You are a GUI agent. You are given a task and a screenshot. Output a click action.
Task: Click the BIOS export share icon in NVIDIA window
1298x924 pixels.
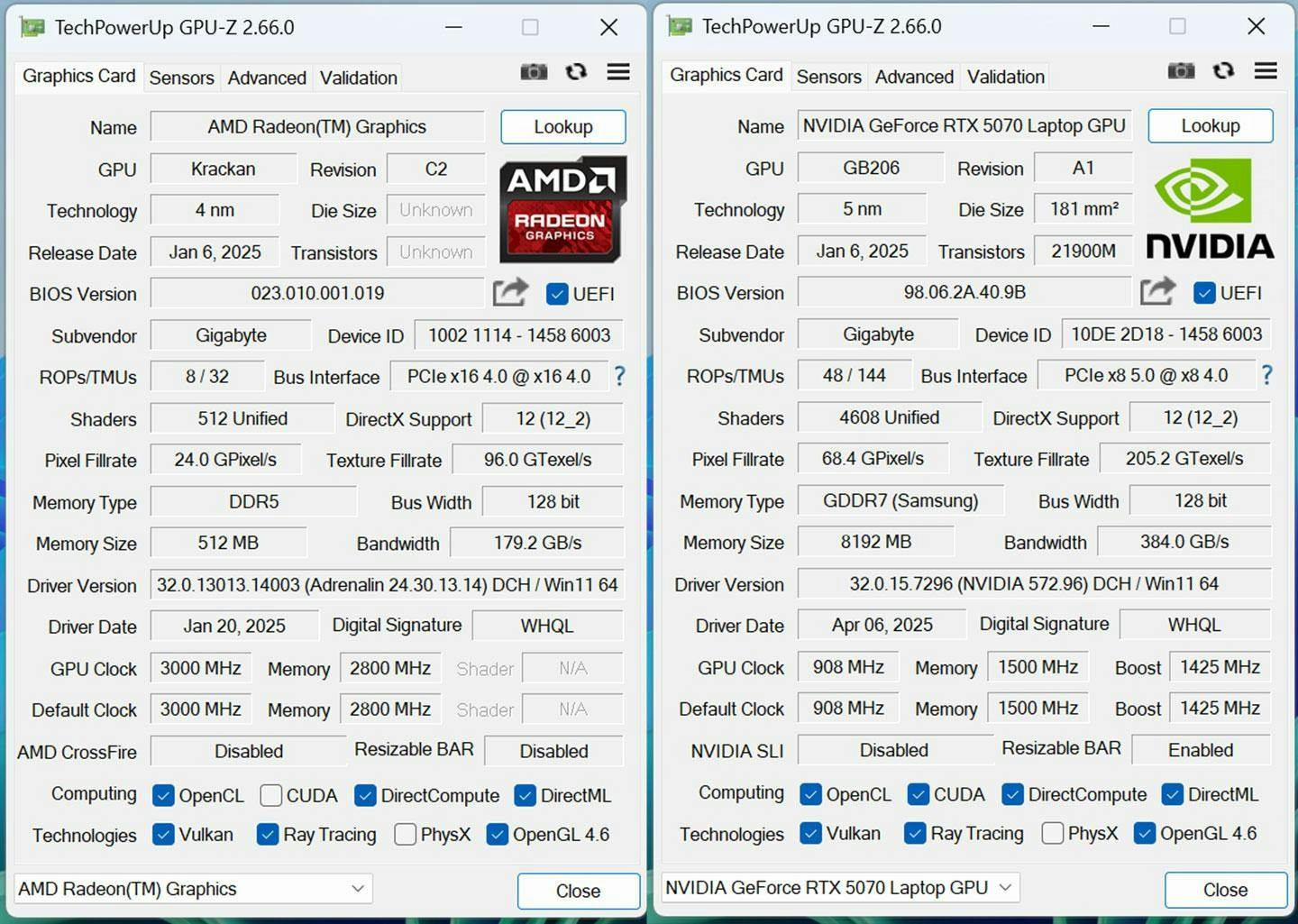click(1157, 291)
